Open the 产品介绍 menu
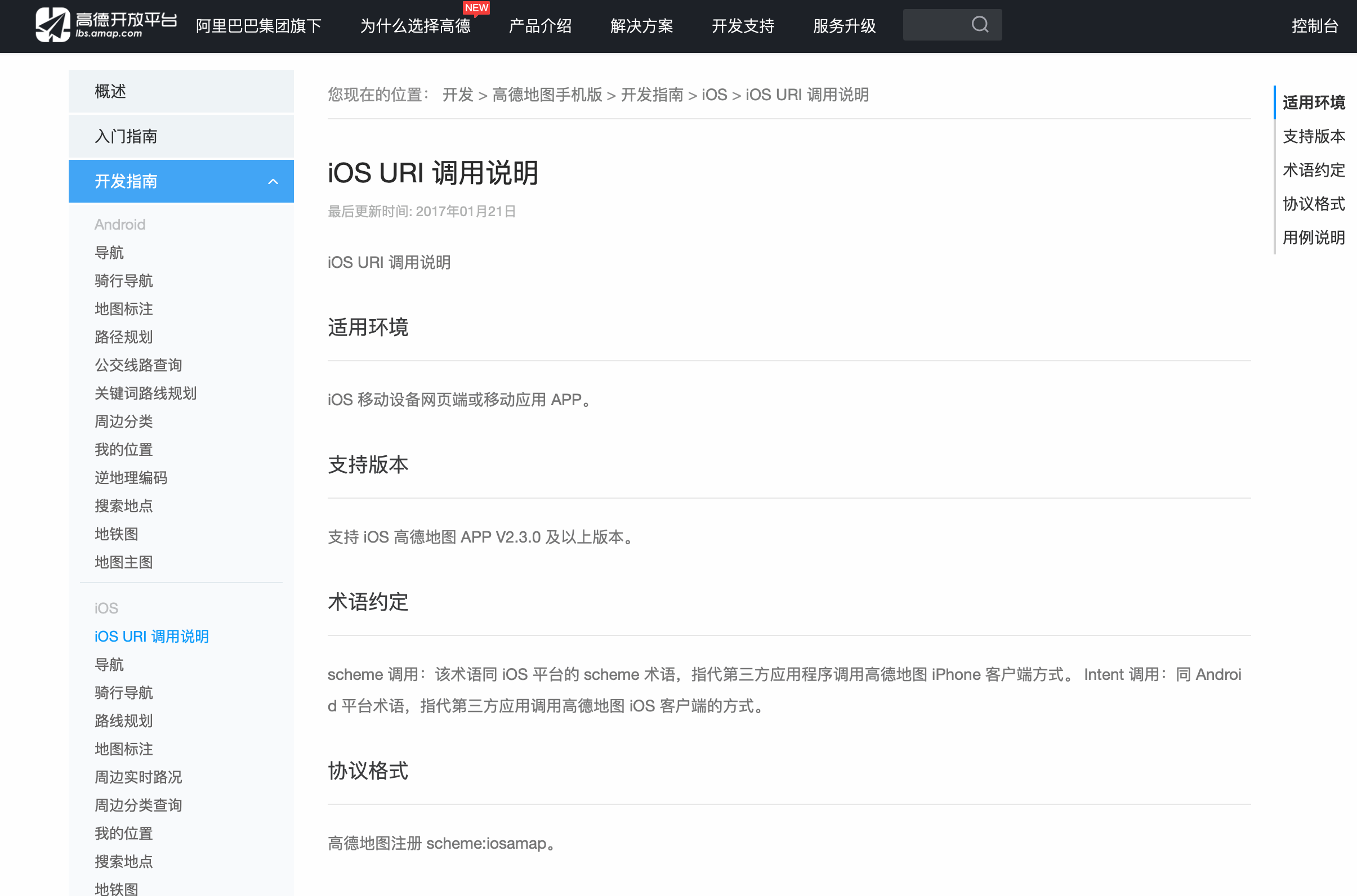This screenshot has height=896, width=1357. [x=540, y=26]
